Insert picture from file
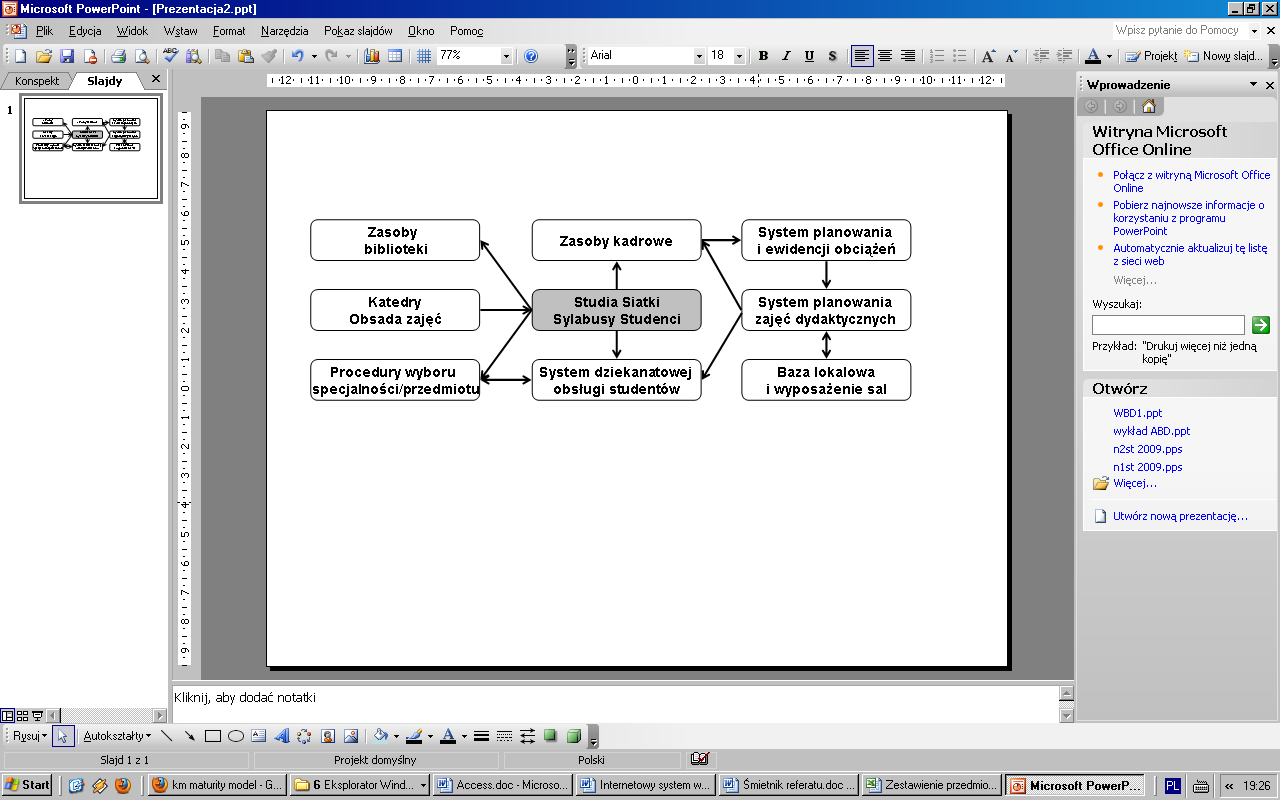This screenshot has height=800, width=1280. point(351,736)
